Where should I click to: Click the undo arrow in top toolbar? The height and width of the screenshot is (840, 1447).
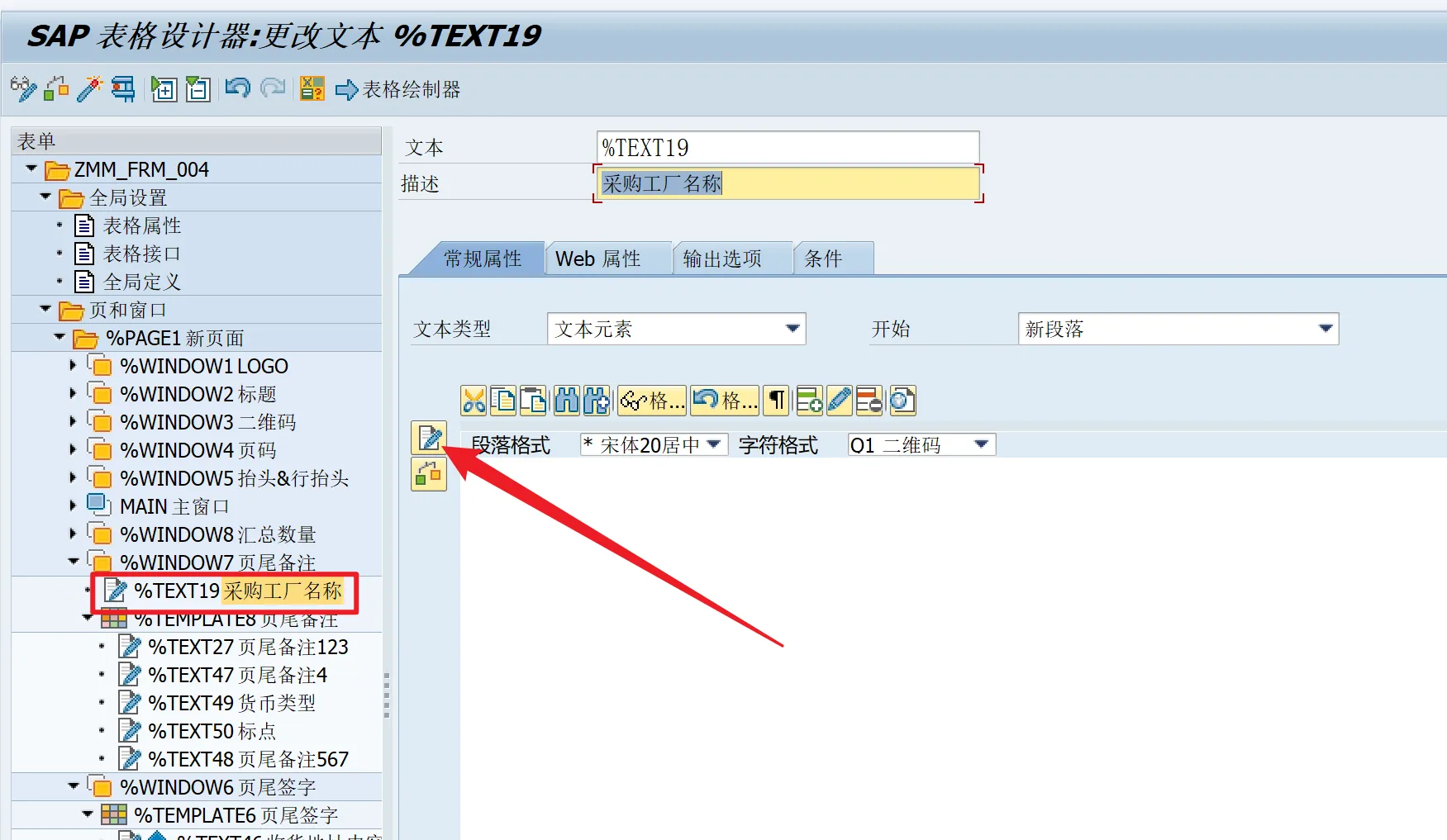pyautogui.click(x=237, y=88)
